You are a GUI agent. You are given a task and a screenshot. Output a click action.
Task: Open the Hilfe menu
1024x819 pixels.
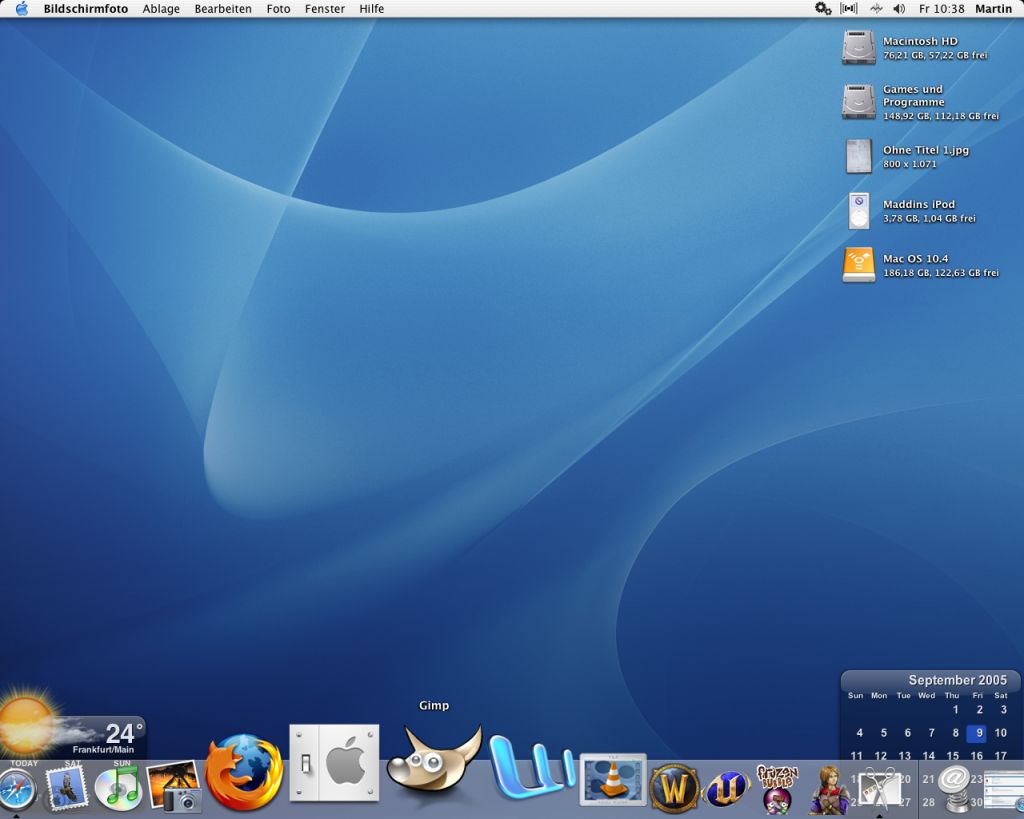click(x=372, y=8)
